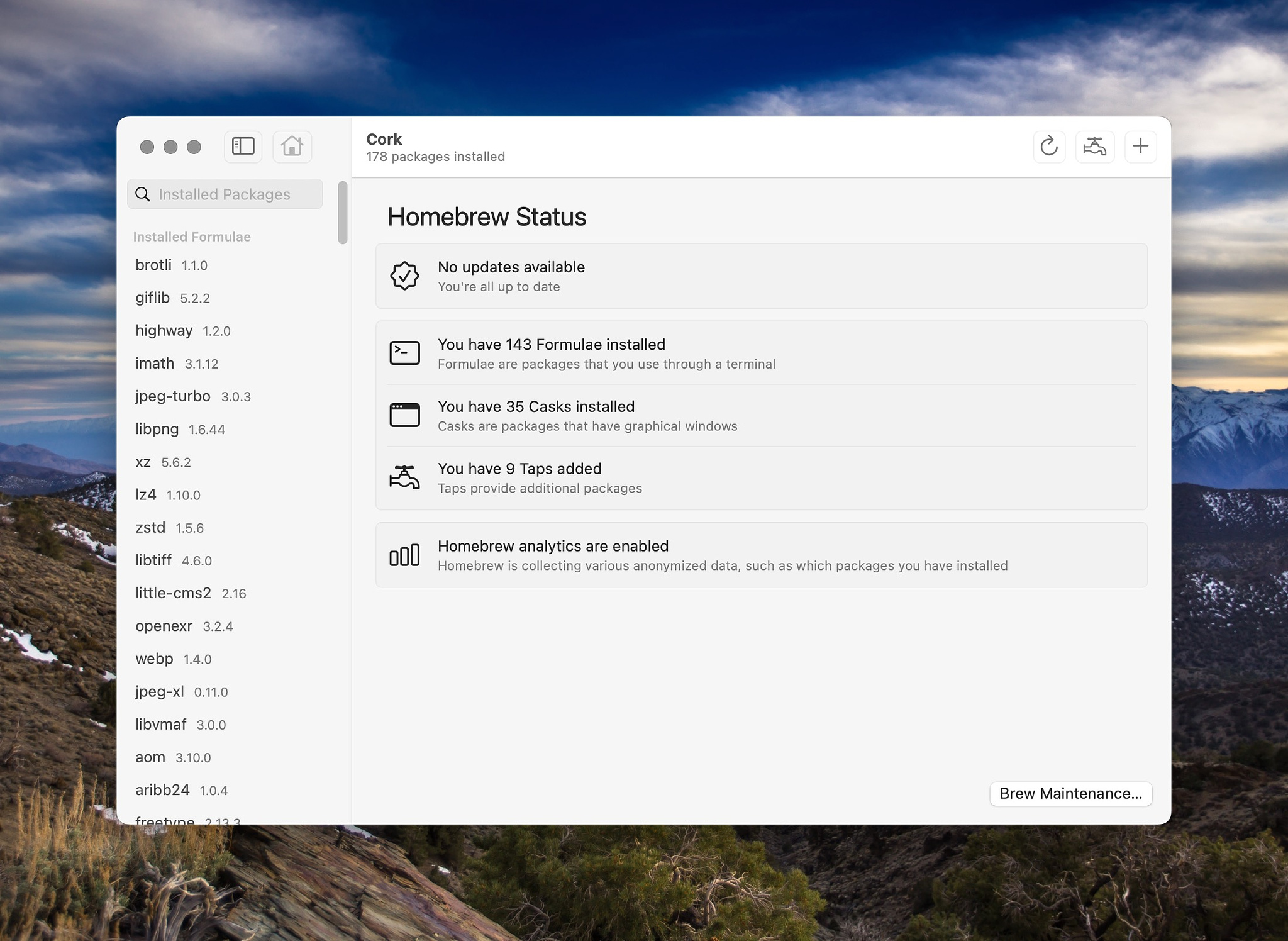This screenshot has width=1288, height=941.
Task: Click the Brew Maintenance icon button
Action: 1071,793
